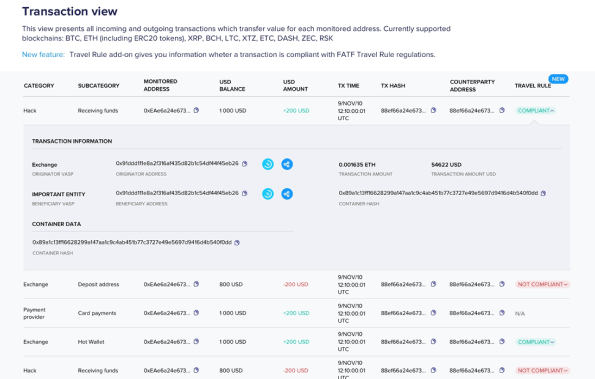Copy TX hash in Card payments row
The image size is (595, 379).
click(433, 313)
